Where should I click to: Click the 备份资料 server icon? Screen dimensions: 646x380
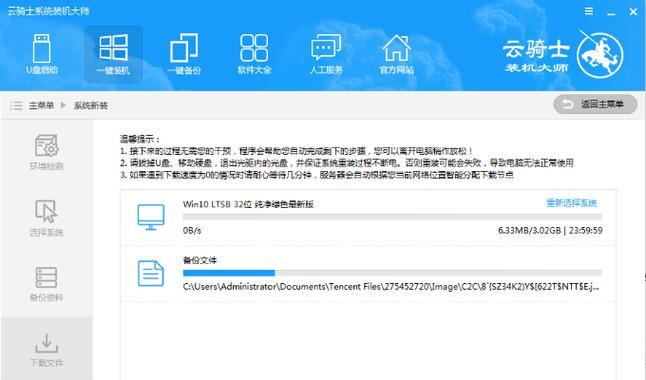click(x=46, y=277)
